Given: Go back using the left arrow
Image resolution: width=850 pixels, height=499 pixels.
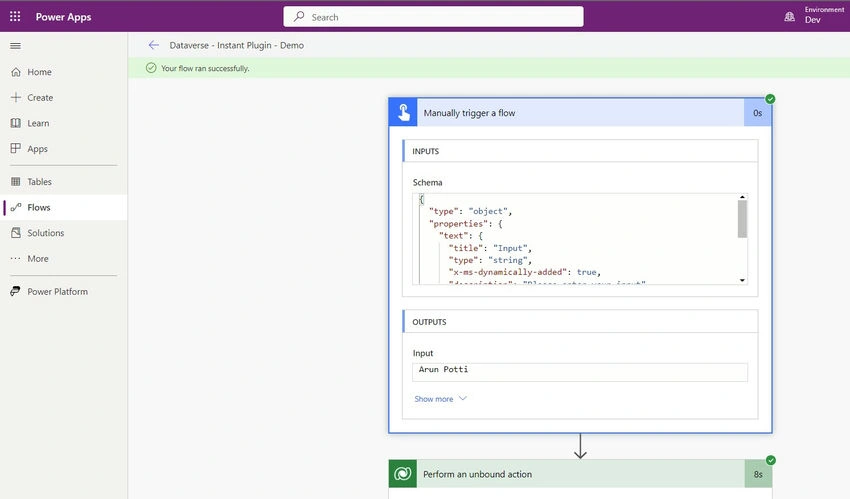Looking at the screenshot, I should pyautogui.click(x=154, y=45).
